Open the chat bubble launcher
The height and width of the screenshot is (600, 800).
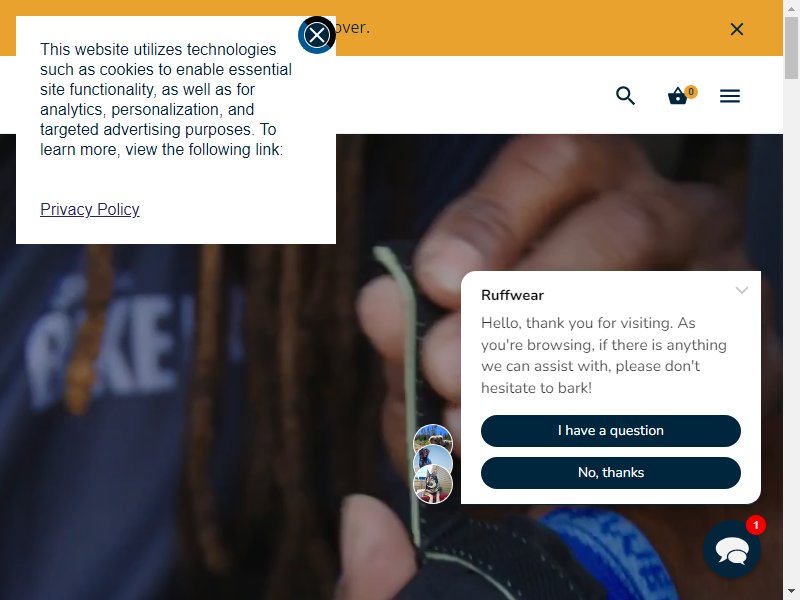732,549
